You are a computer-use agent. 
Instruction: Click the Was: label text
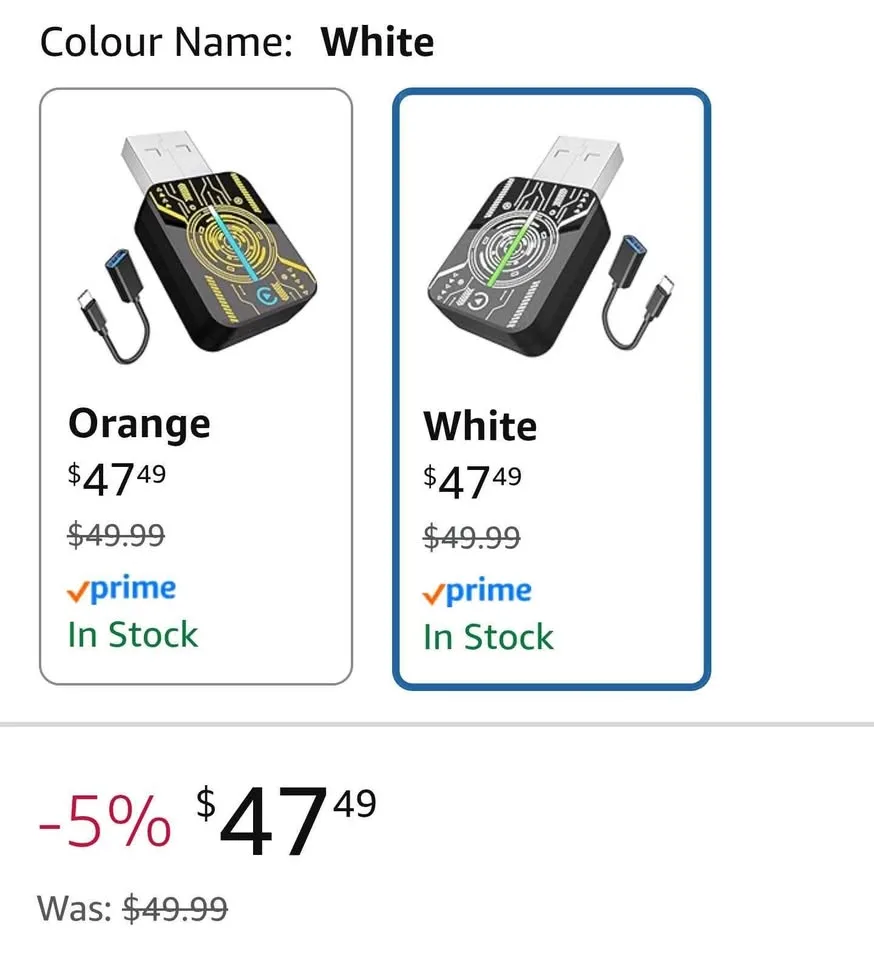[73, 908]
